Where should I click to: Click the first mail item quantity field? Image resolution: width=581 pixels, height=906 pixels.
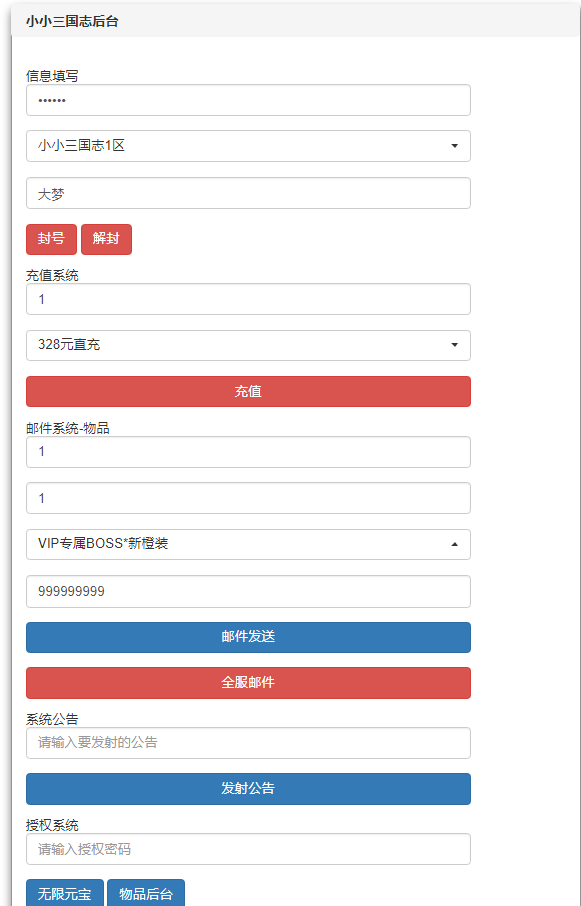pyautogui.click(x=247, y=451)
